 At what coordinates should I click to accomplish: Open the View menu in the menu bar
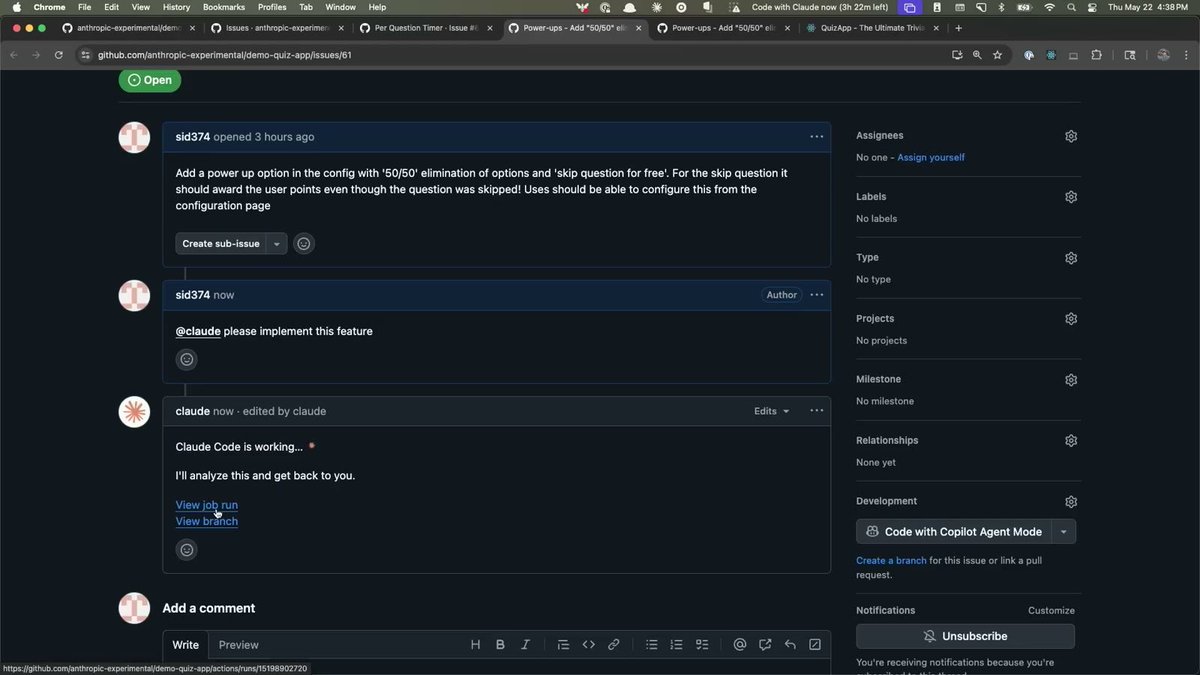coord(141,7)
